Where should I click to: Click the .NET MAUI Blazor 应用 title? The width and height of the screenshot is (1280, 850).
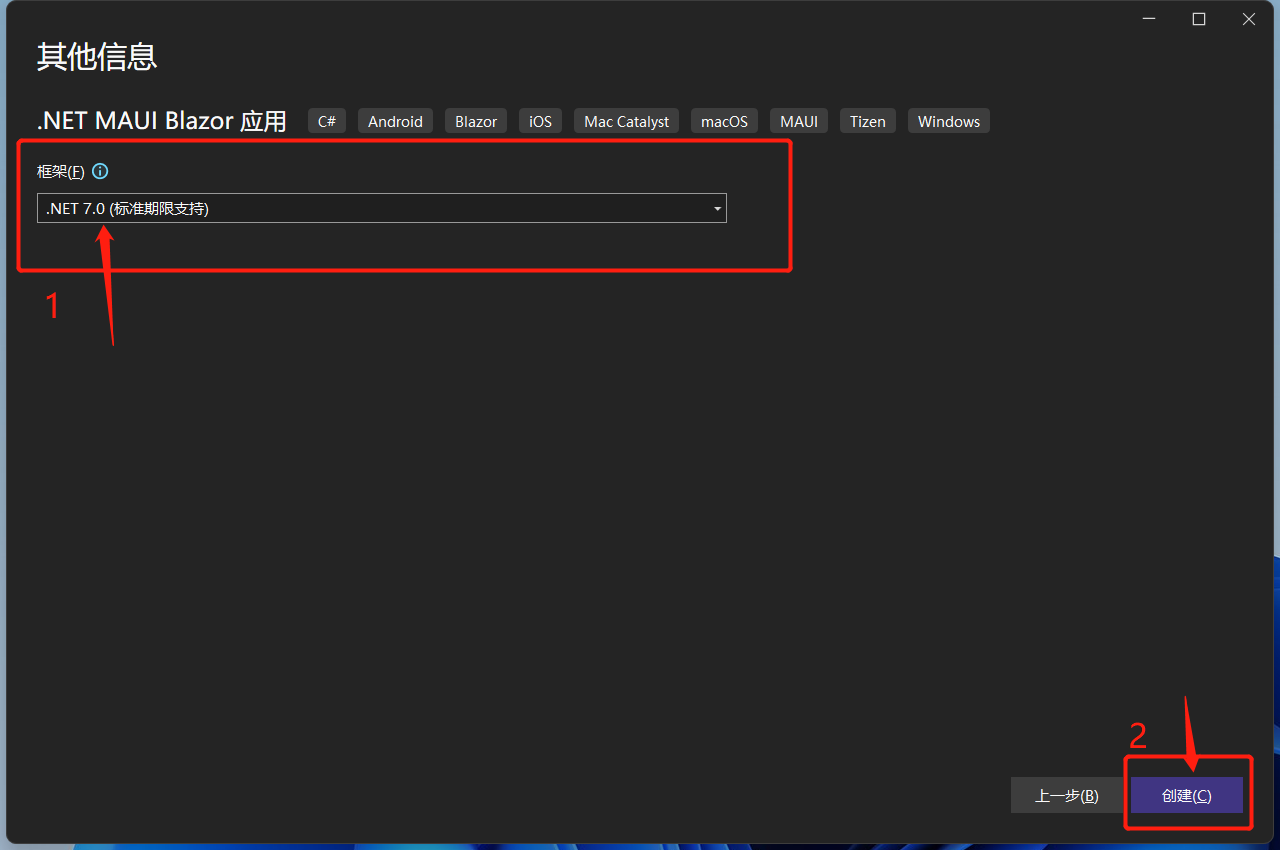point(162,121)
